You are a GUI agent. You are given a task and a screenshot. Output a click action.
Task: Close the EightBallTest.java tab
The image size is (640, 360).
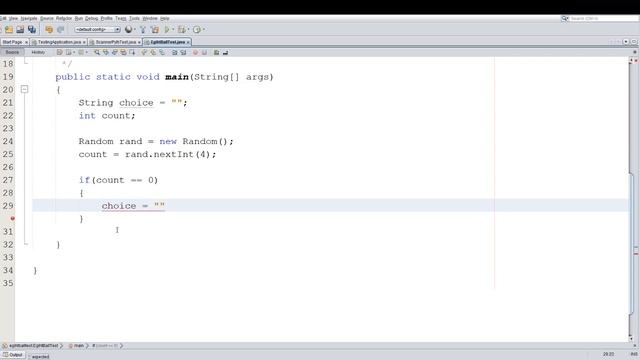188,42
